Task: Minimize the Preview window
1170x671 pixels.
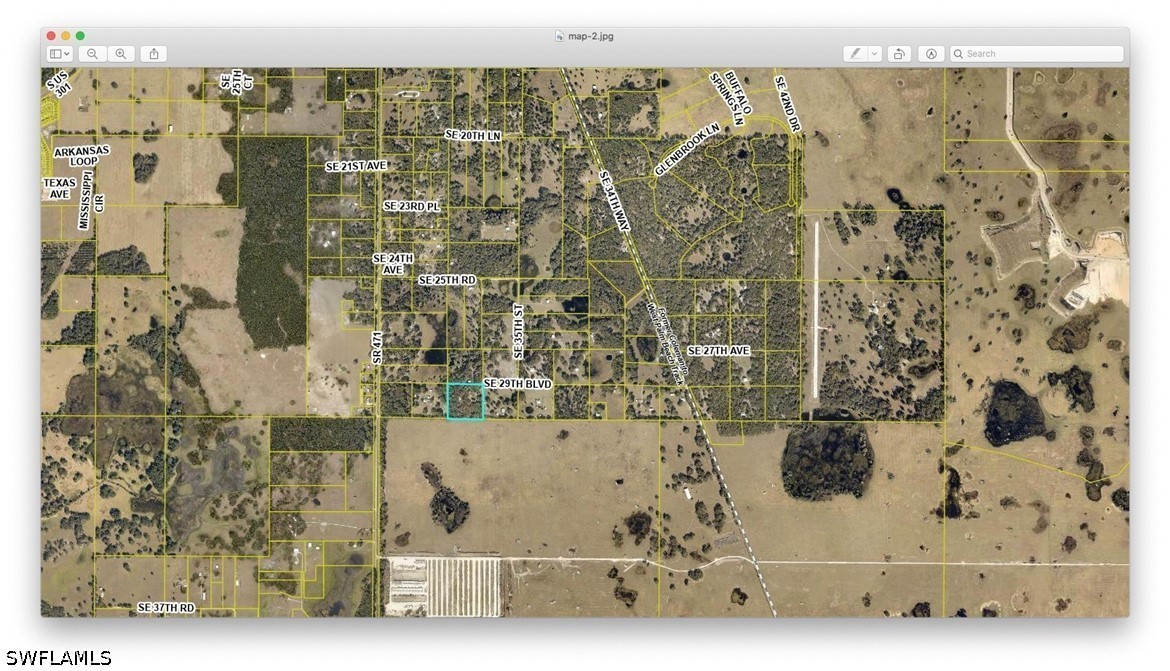Action: 66,36
